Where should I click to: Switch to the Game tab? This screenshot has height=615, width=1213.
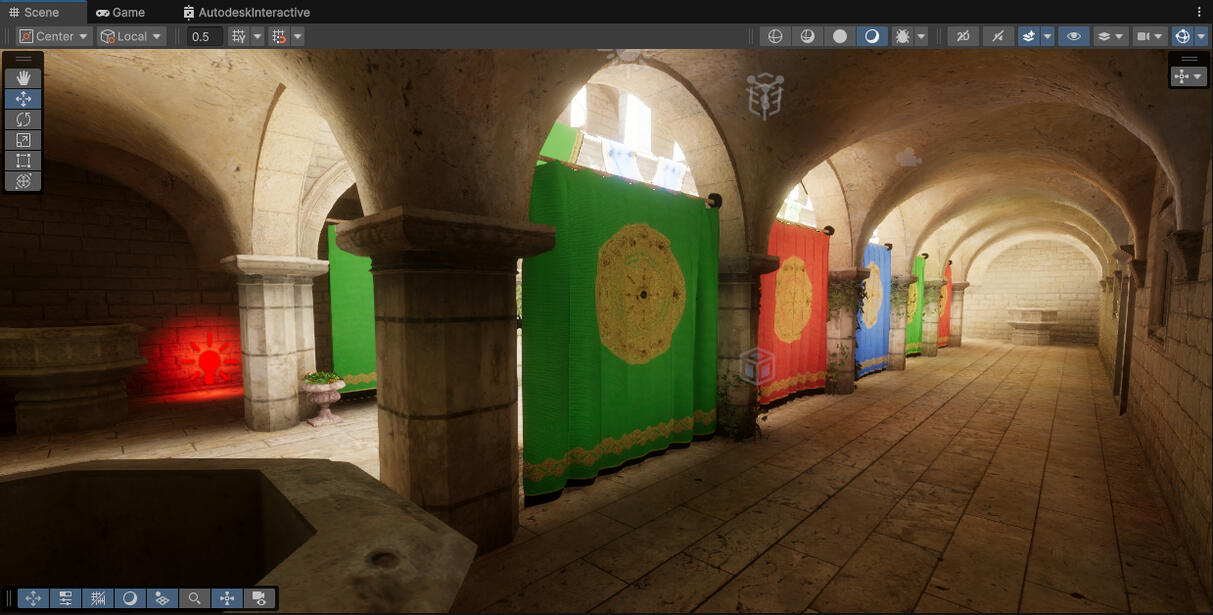(x=120, y=12)
